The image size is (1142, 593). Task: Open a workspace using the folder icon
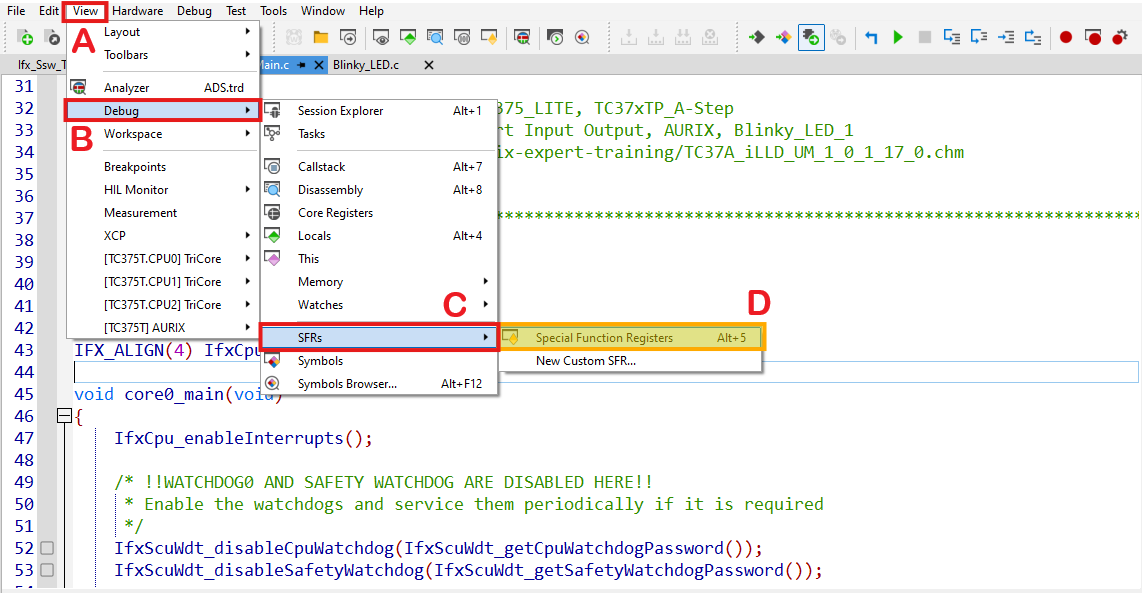321,37
